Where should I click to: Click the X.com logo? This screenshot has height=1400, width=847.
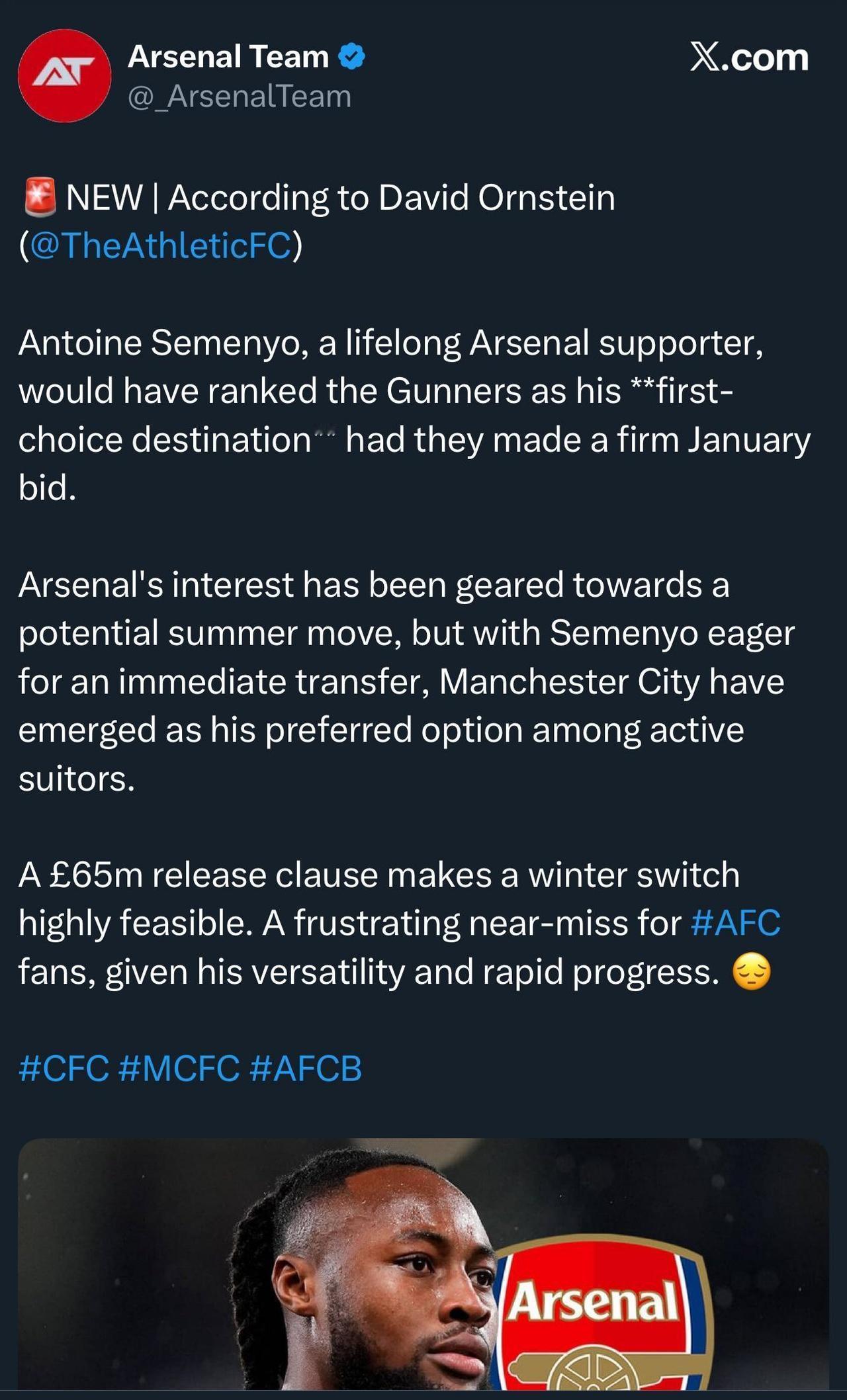click(x=748, y=58)
